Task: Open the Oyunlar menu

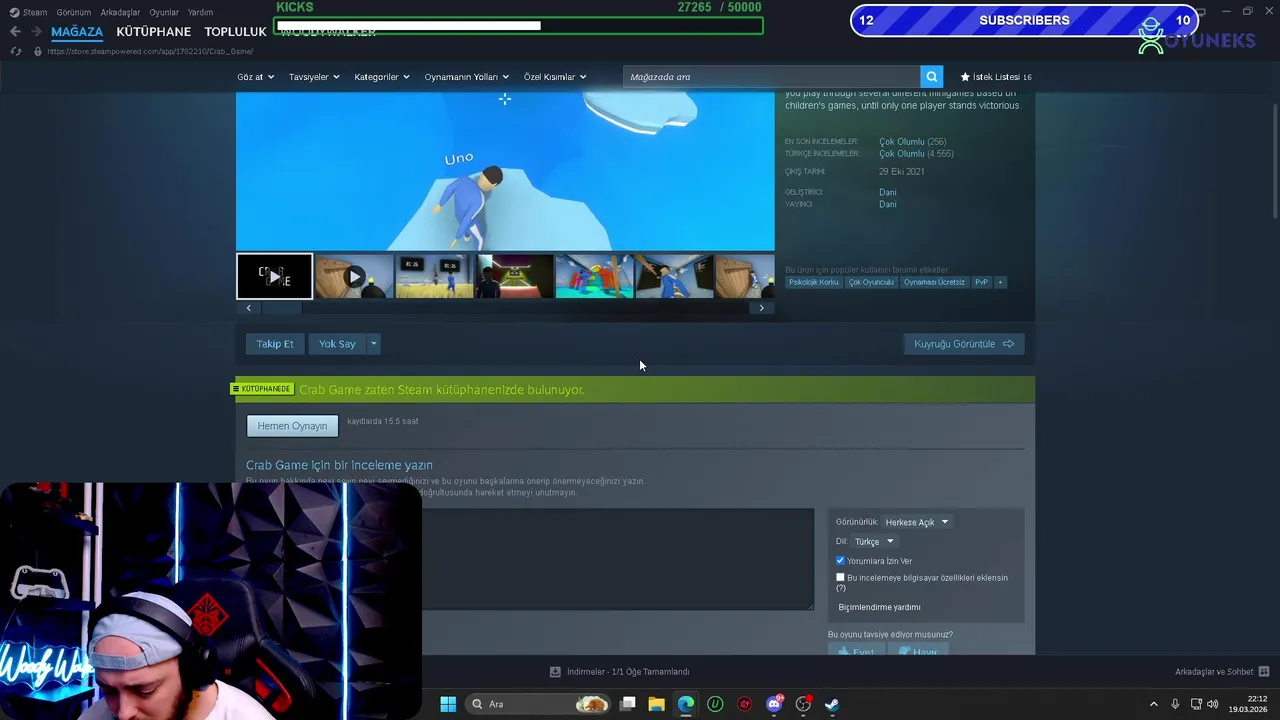Action: 164,12
